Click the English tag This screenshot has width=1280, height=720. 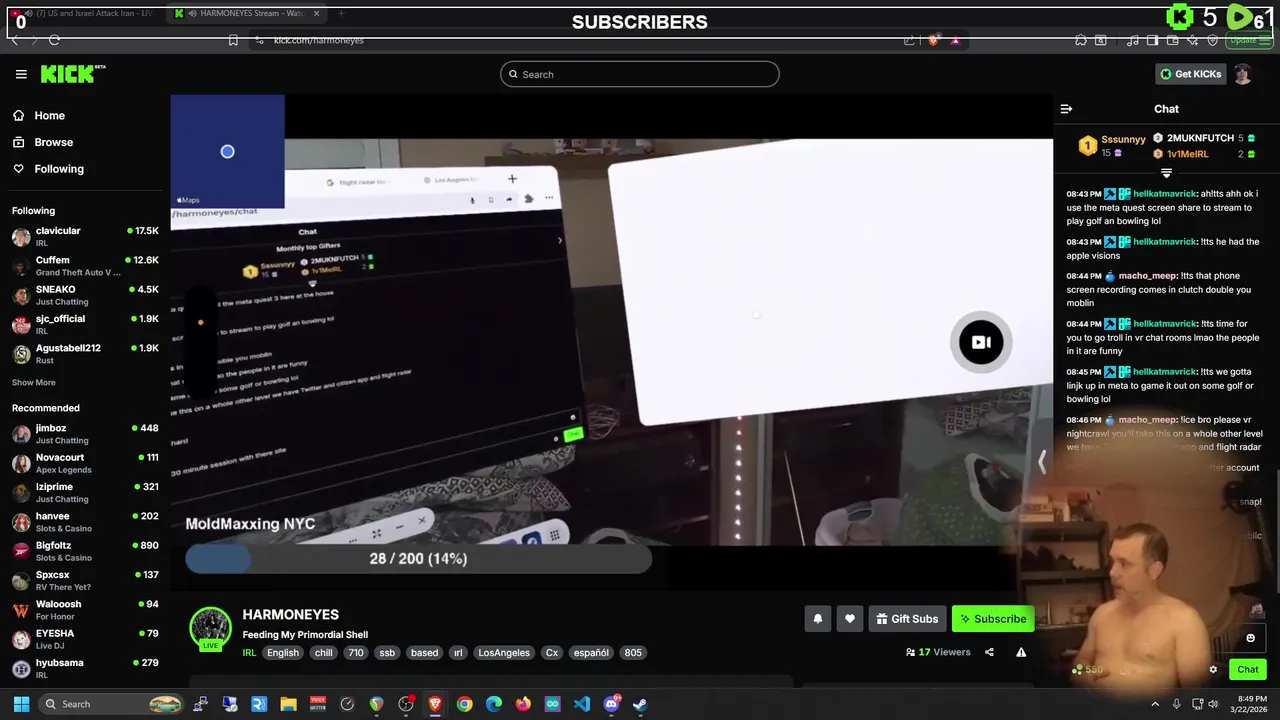(283, 653)
